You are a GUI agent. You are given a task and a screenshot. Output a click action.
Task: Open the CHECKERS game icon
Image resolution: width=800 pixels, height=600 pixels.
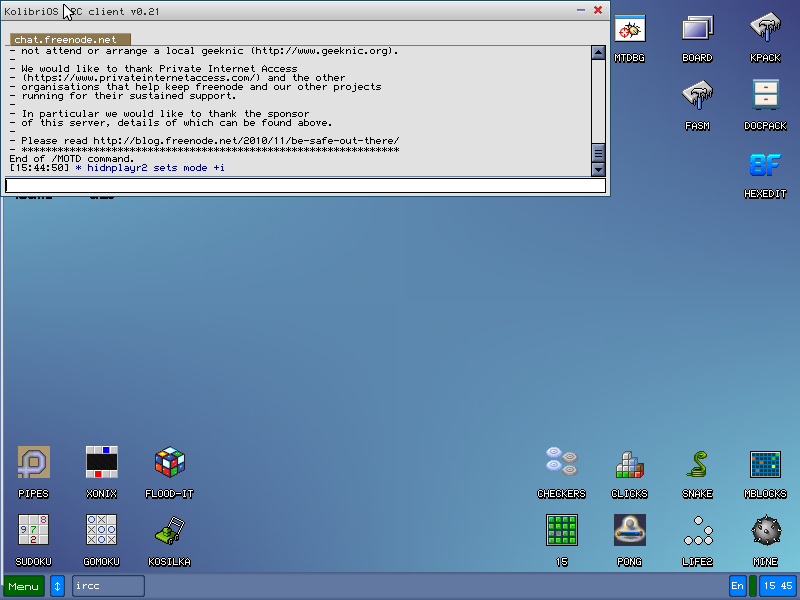pyautogui.click(x=561, y=463)
